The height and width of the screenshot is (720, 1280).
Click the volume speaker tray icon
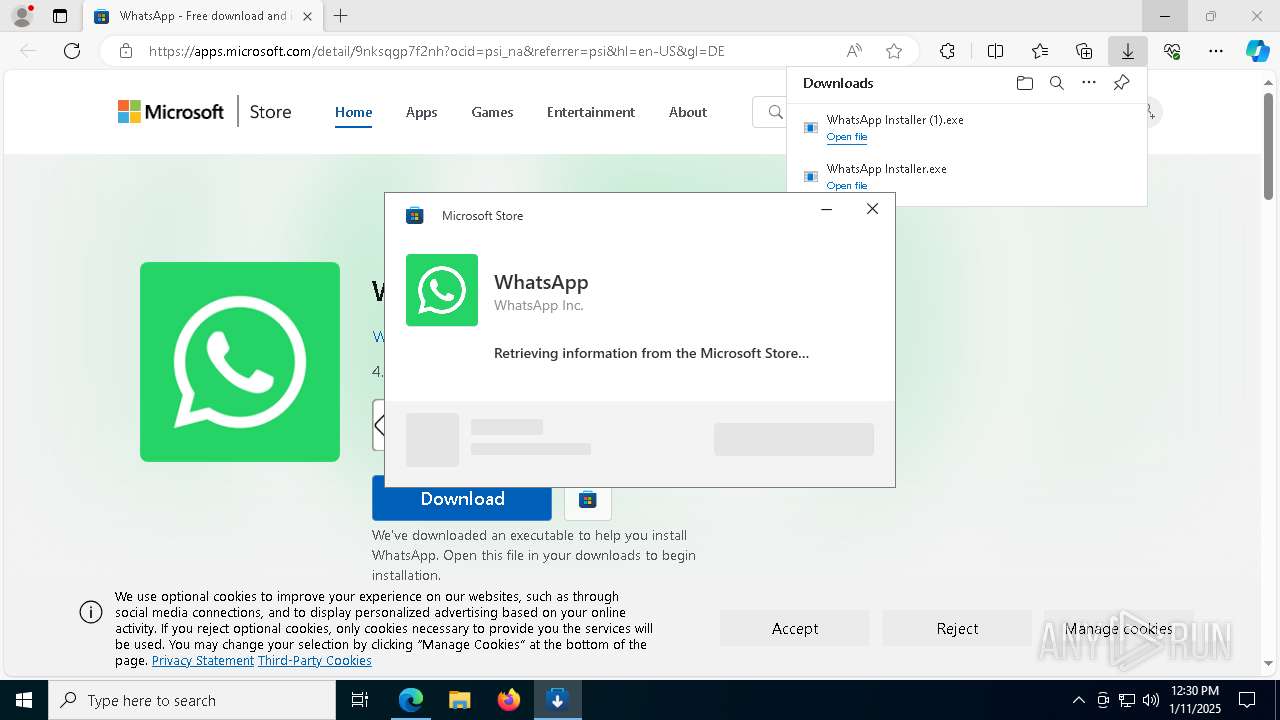[x=1150, y=700]
